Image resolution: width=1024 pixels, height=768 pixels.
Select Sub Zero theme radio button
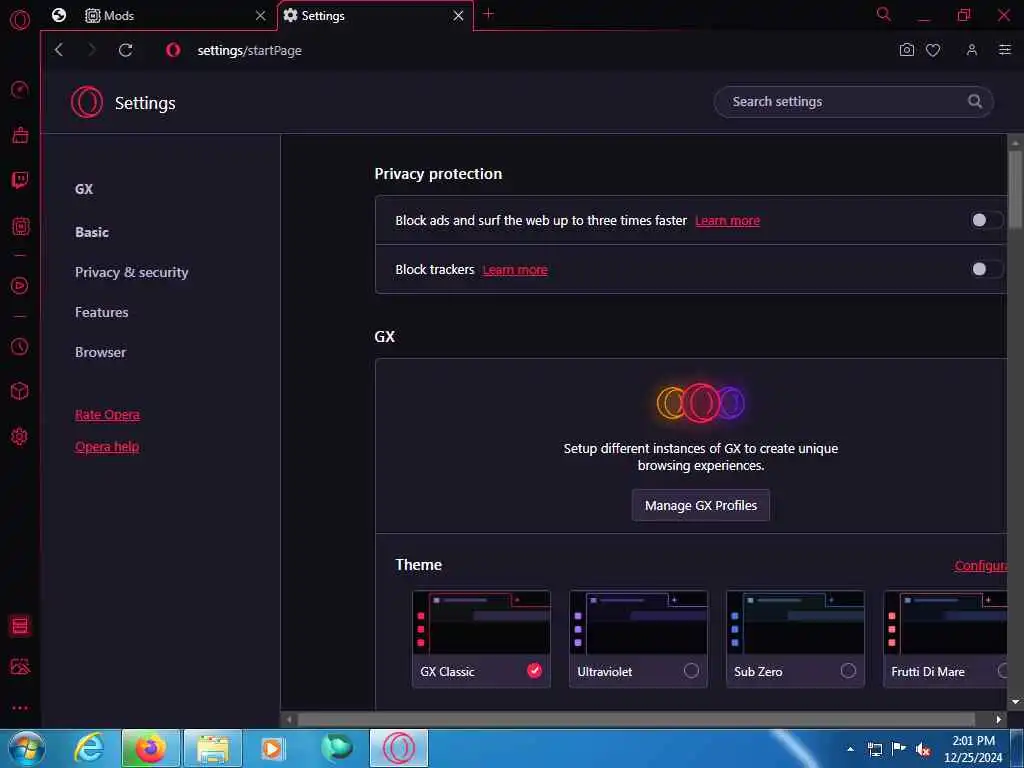(848, 670)
